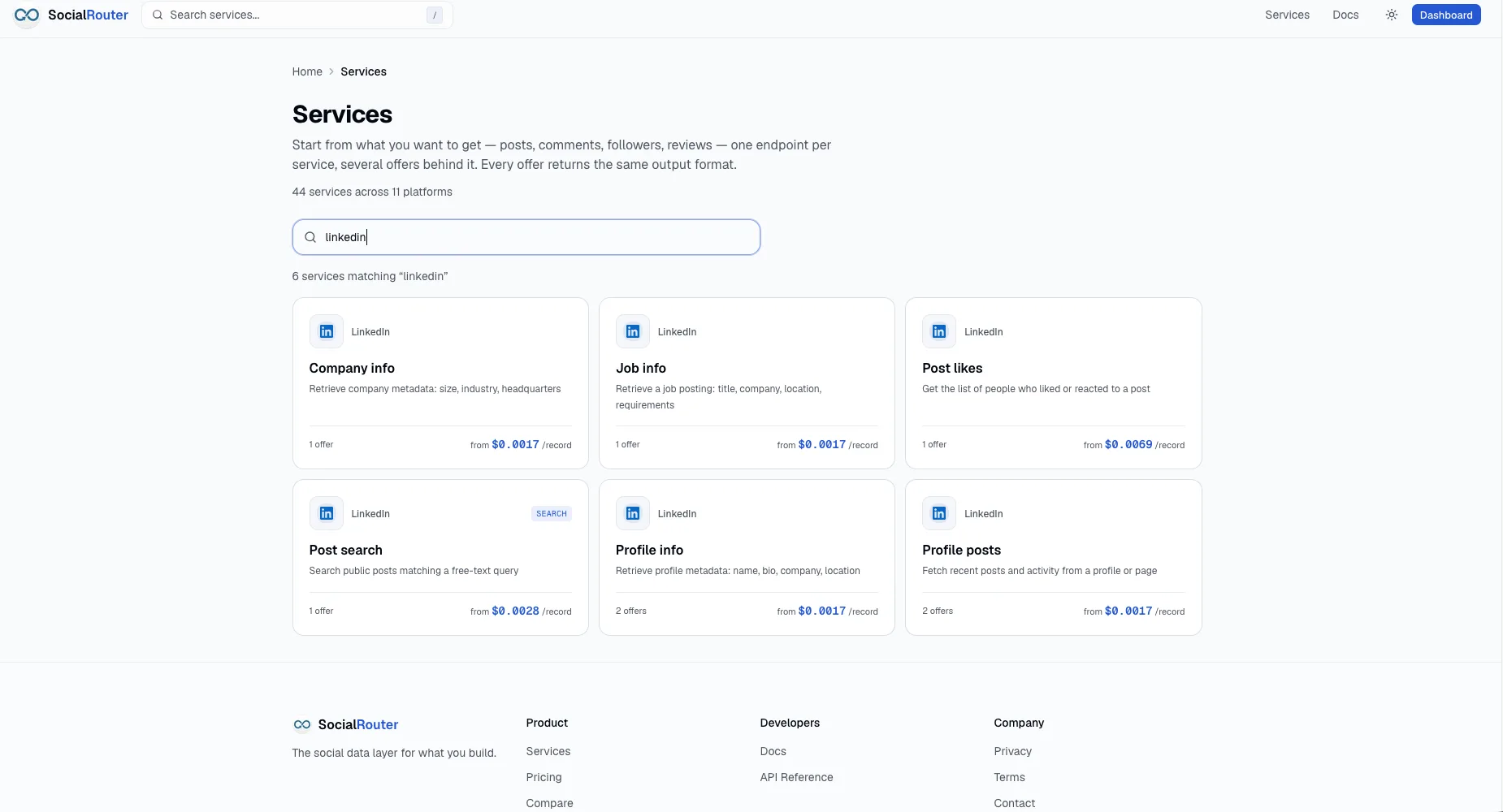Open the API Reference footer link
The image size is (1503, 812).
[x=796, y=777]
